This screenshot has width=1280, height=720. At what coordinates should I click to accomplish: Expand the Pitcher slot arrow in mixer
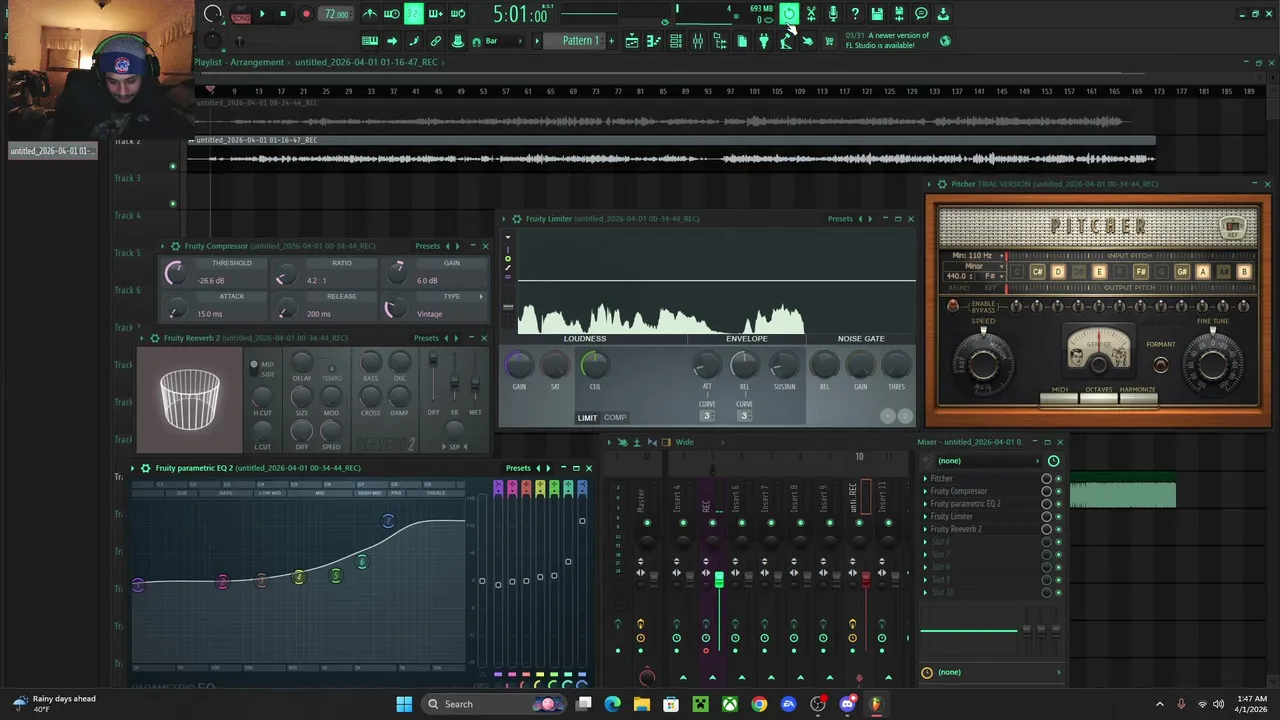coord(925,479)
